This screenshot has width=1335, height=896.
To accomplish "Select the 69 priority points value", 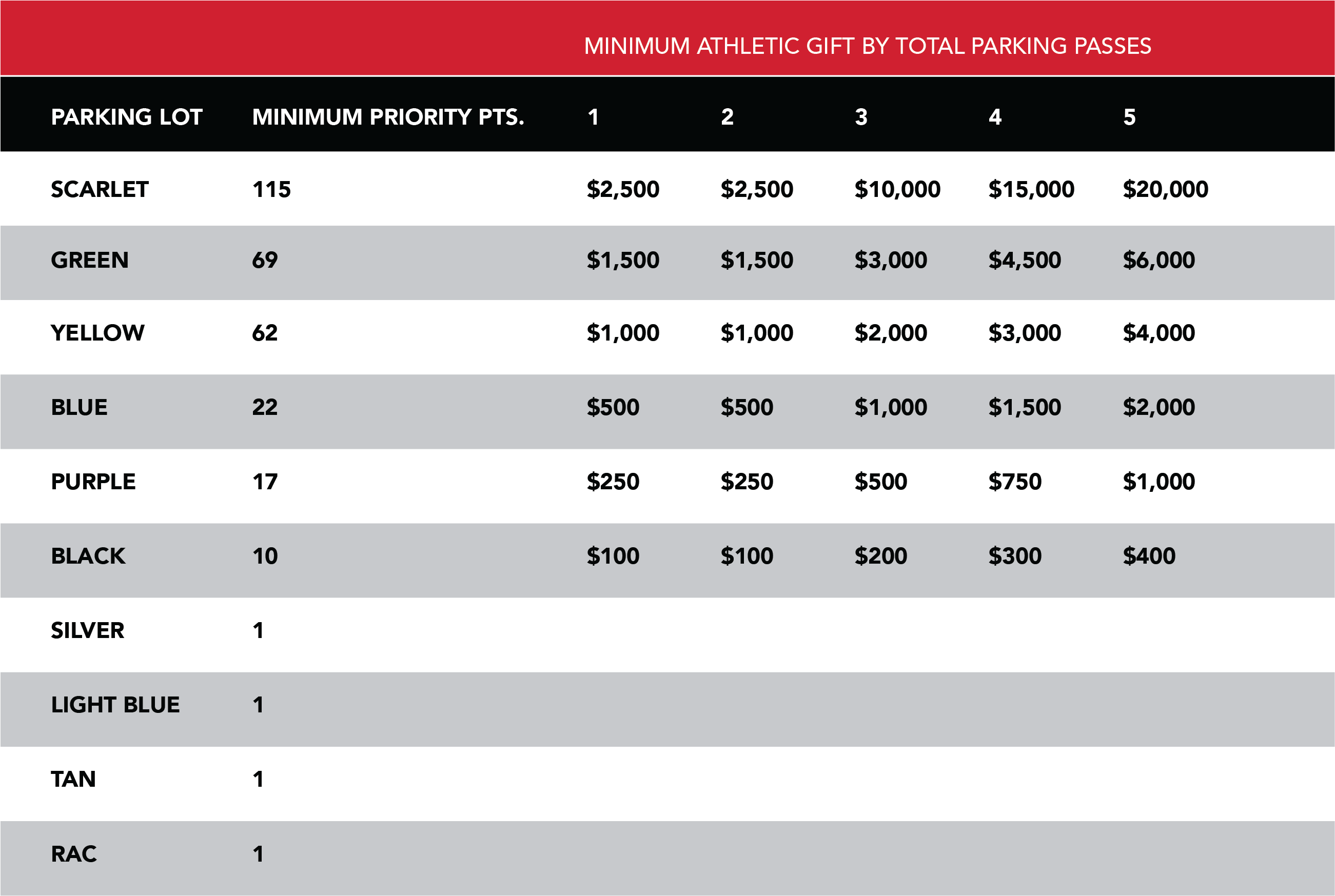I will (x=265, y=260).
